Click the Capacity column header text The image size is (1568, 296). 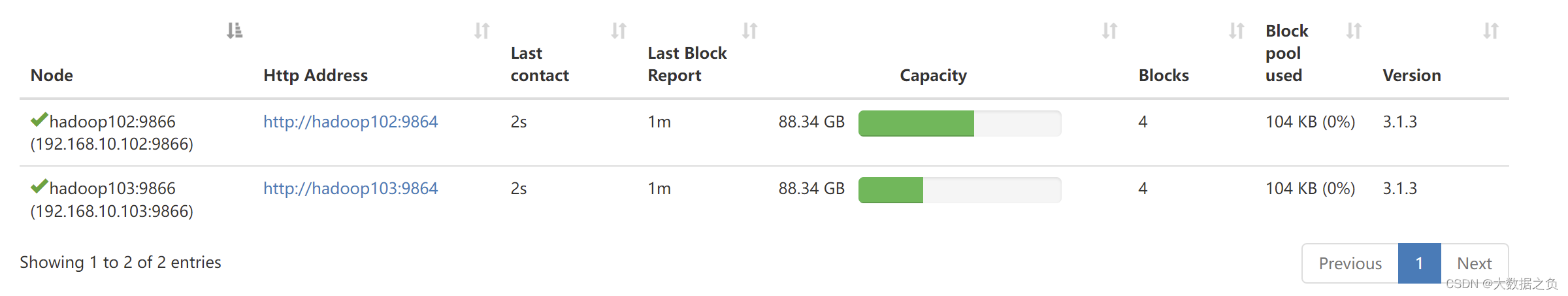933,76
